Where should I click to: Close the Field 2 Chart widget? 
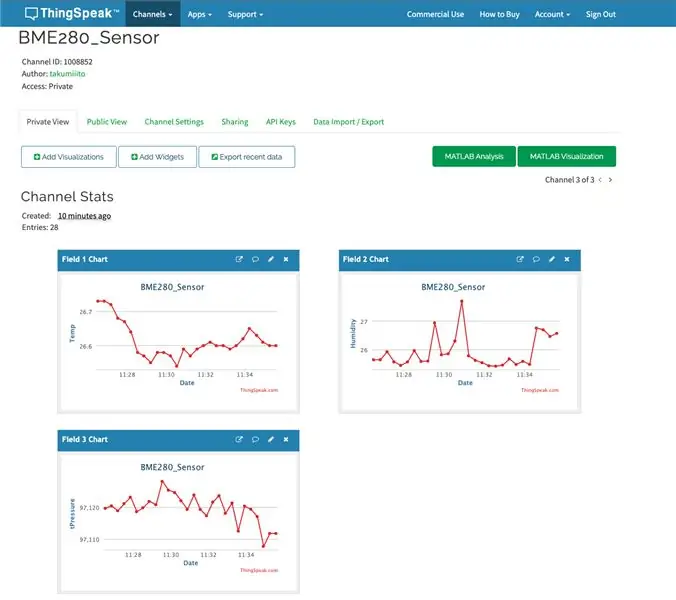pyautogui.click(x=567, y=259)
